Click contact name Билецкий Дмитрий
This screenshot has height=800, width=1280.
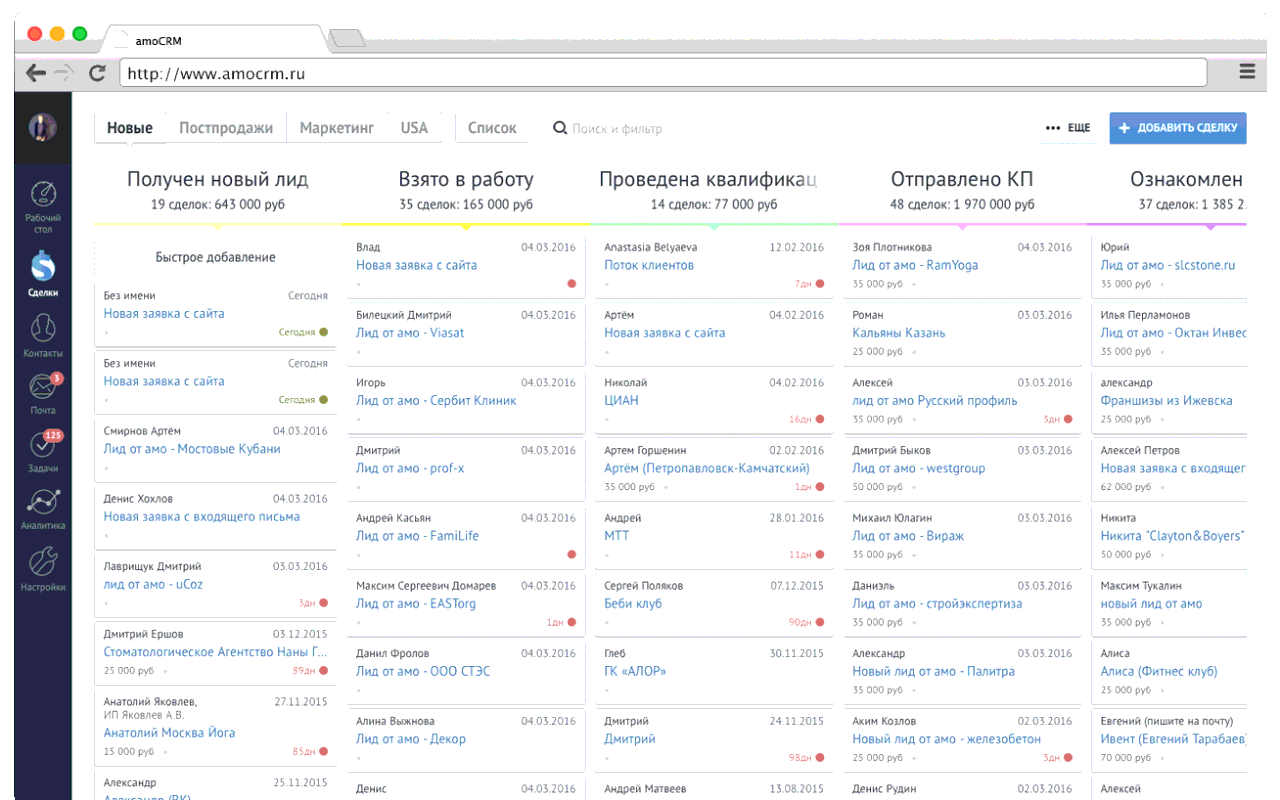click(404, 315)
